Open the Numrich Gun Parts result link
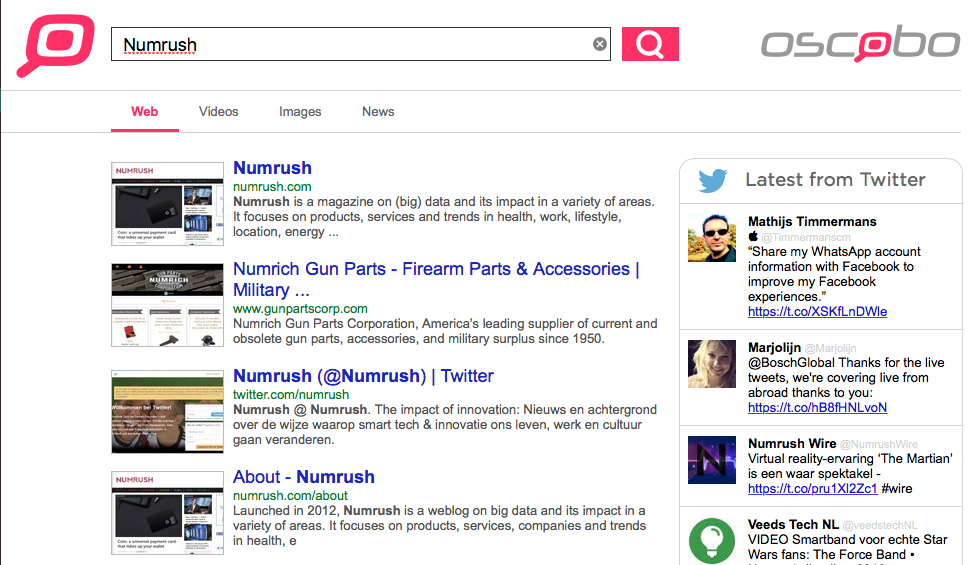Viewport: 975px width, 565px height. coord(435,269)
